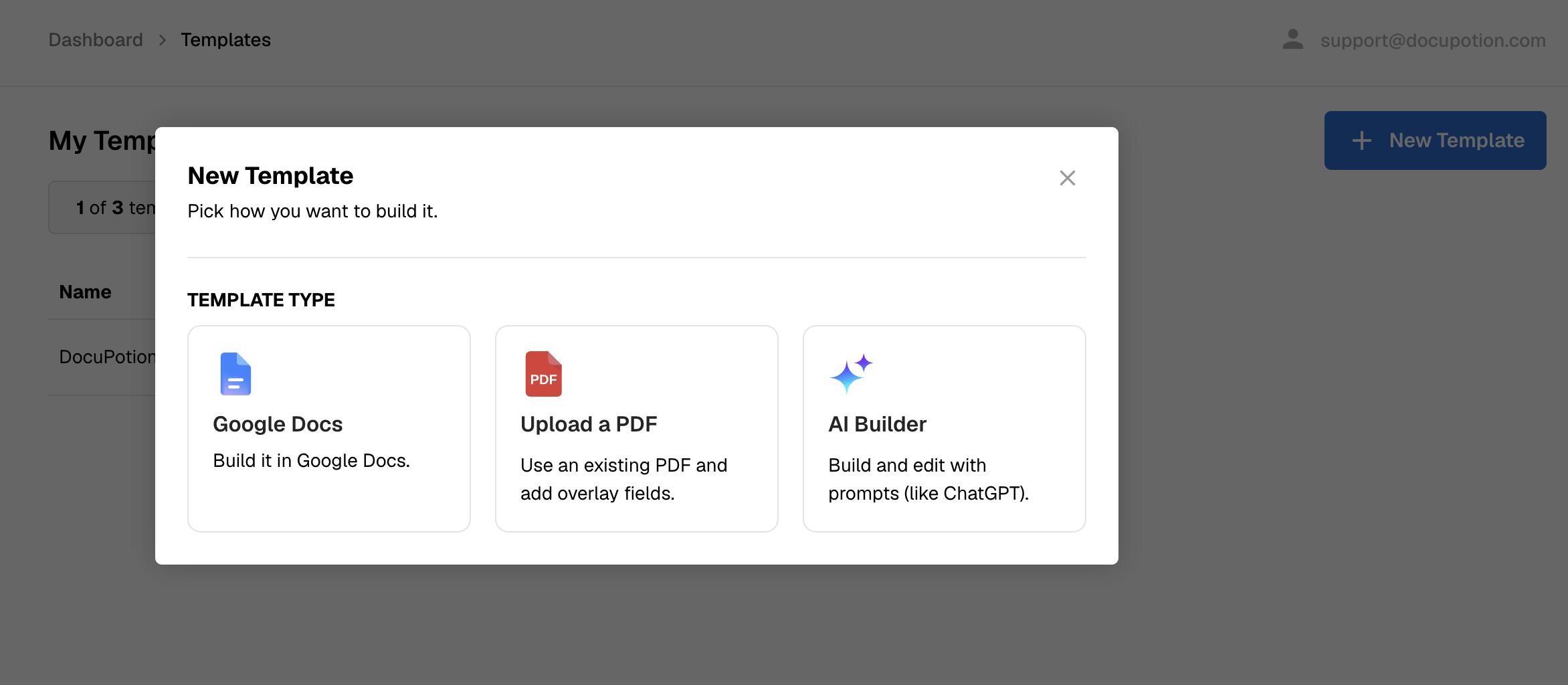Click the breadcrumb chevron separator

(x=162, y=40)
